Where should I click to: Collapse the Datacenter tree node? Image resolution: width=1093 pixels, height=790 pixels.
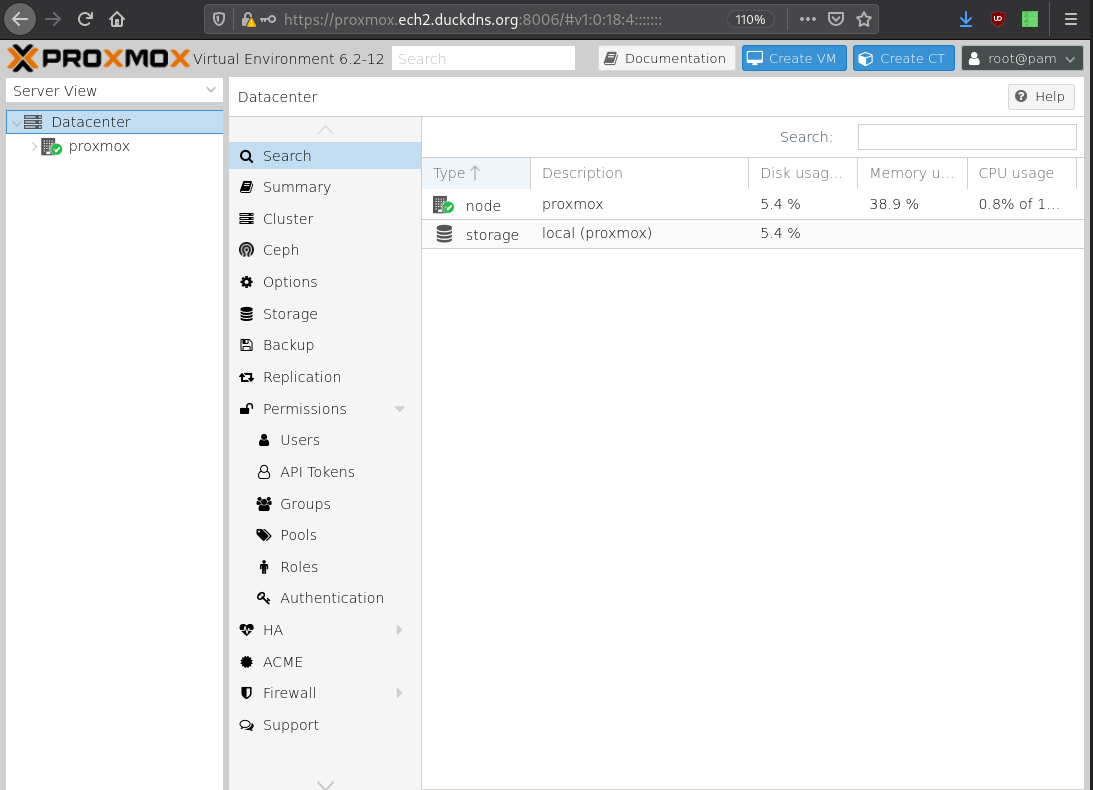pos(16,123)
